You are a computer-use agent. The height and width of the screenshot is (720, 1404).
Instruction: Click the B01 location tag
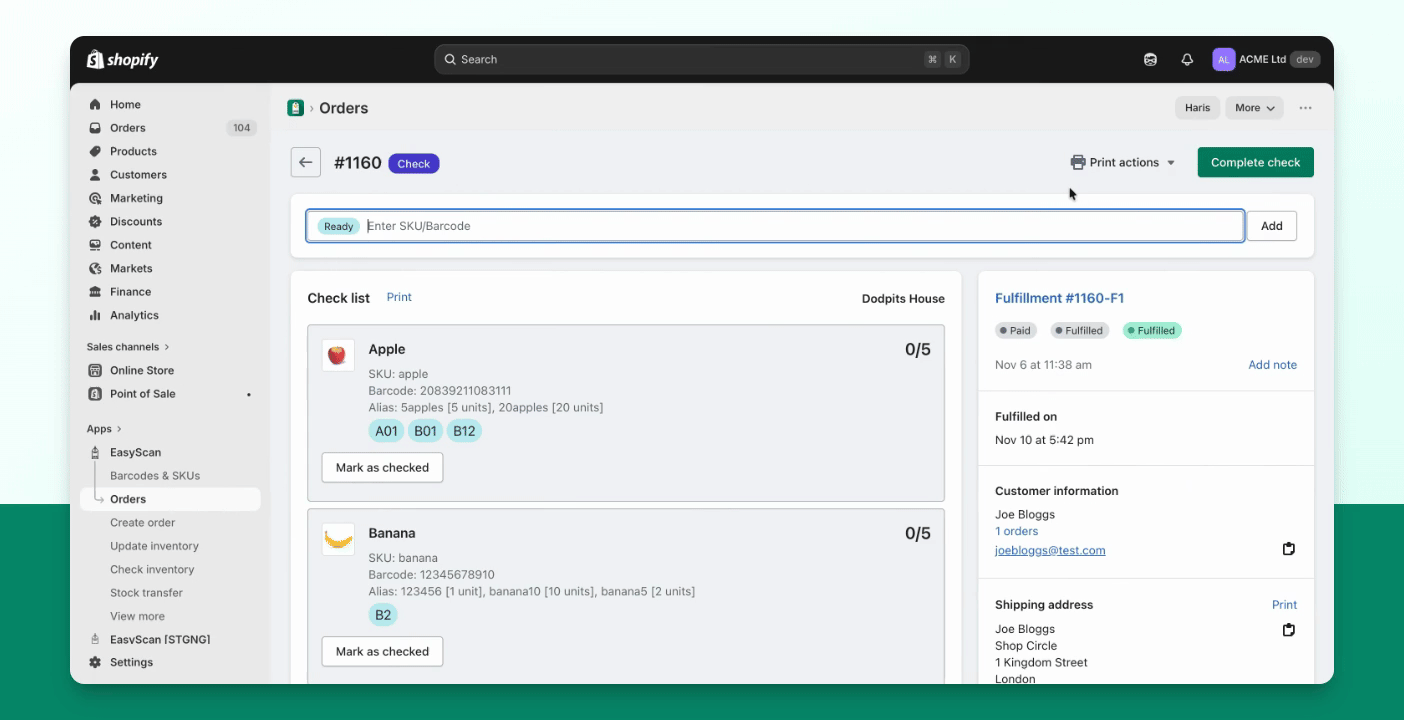click(426, 431)
